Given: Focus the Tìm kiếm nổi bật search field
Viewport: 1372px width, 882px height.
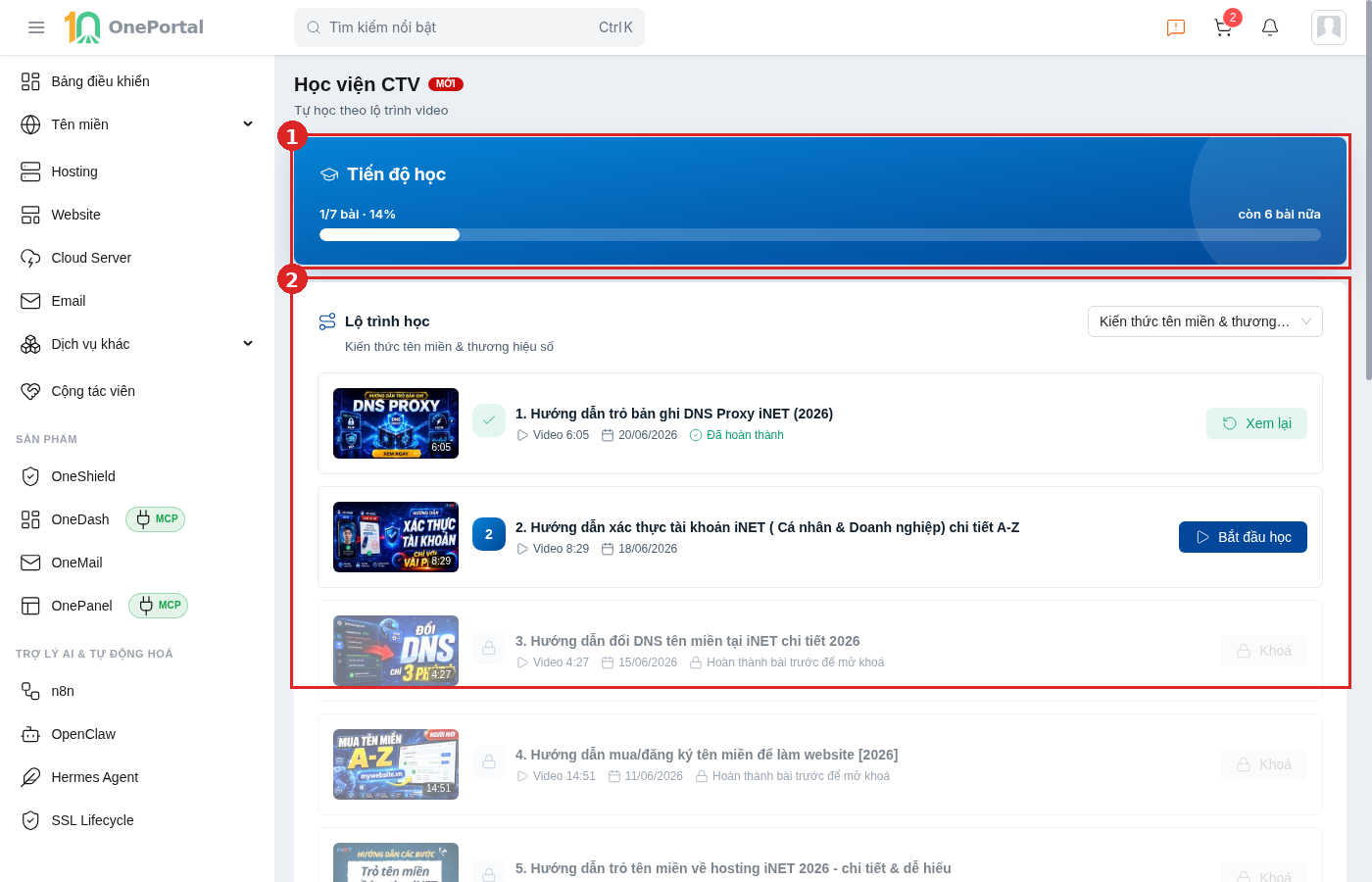Looking at the screenshot, I should tap(469, 27).
